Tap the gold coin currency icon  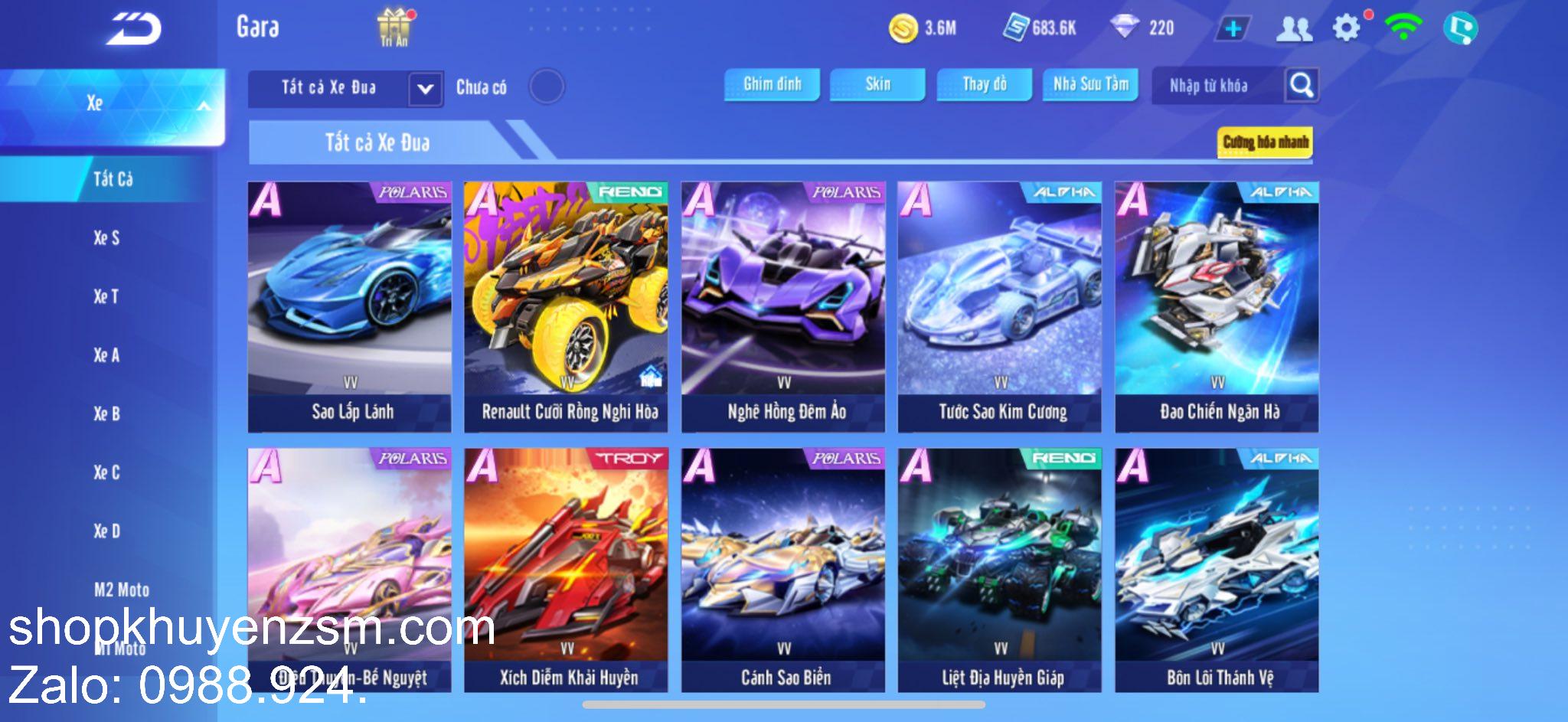click(x=903, y=29)
